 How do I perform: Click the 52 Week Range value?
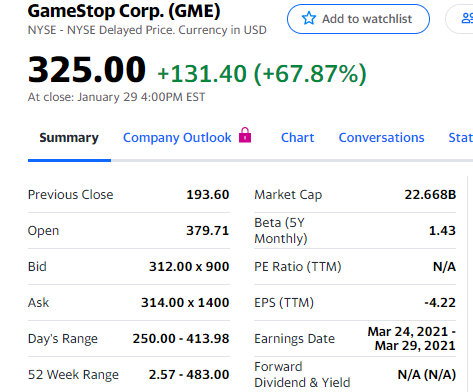tap(189, 375)
